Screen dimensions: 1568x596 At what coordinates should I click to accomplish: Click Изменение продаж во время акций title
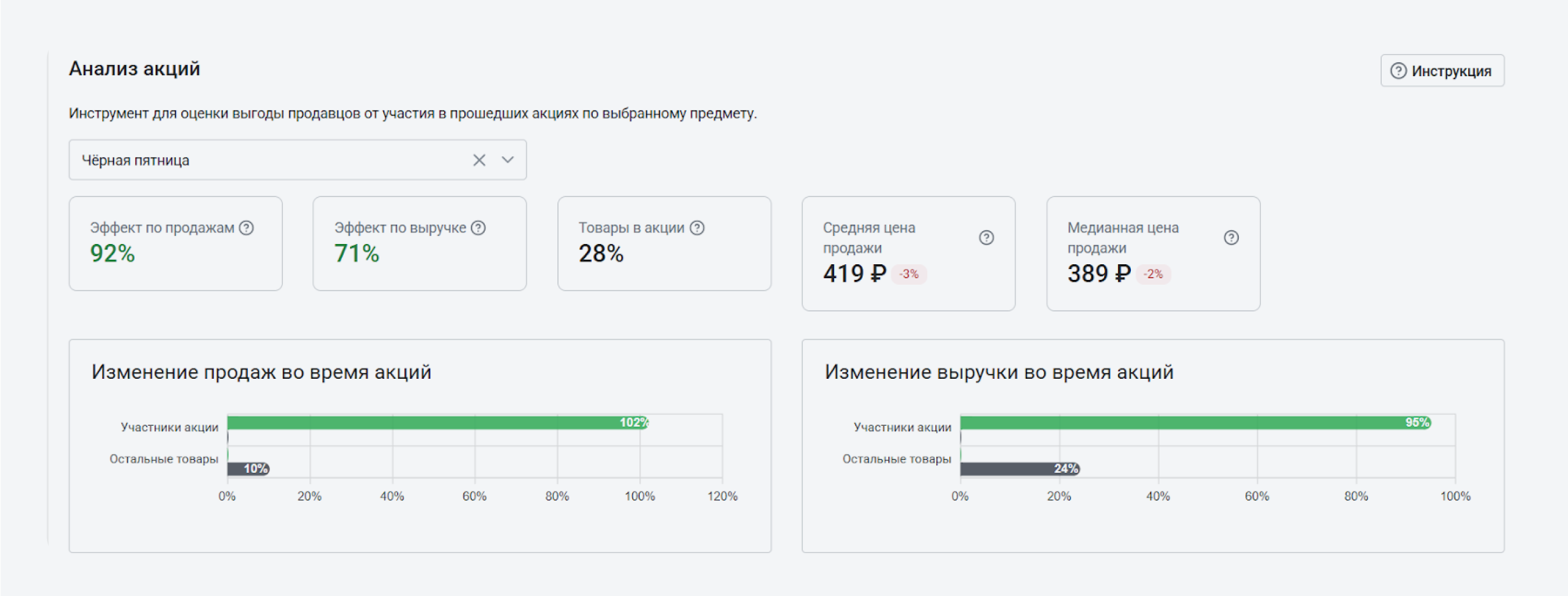pos(262,372)
